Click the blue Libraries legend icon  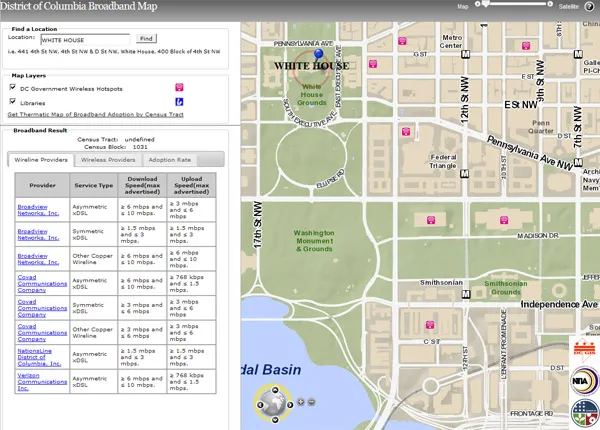(180, 102)
